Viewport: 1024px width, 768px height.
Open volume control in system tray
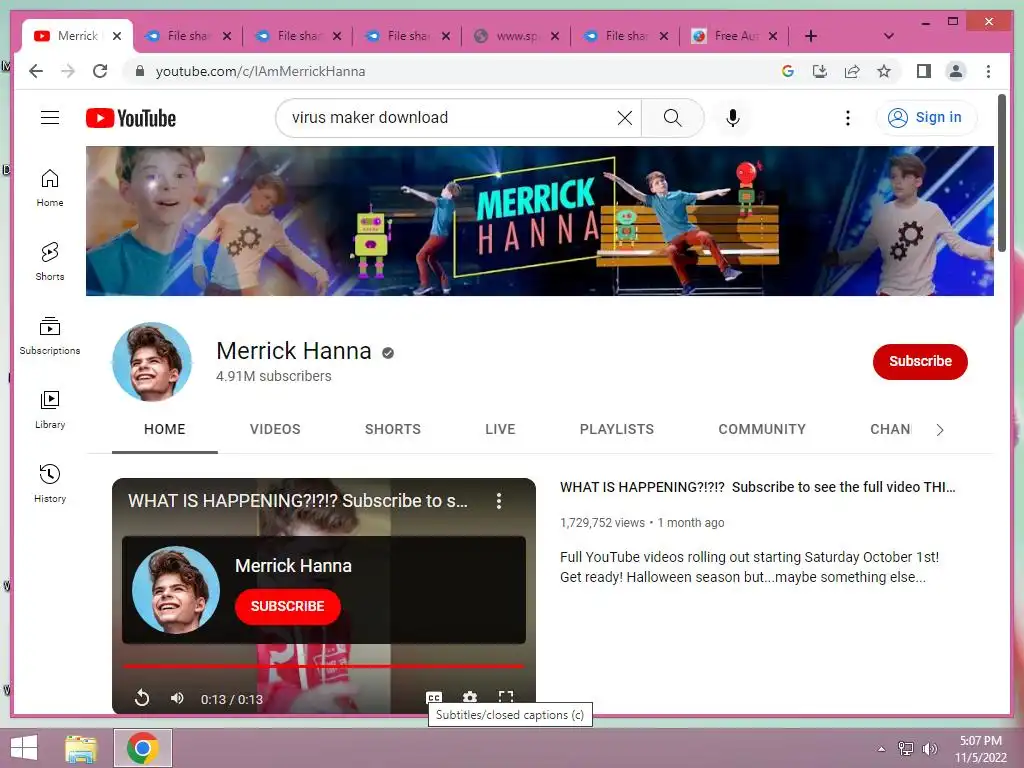coord(929,749)
